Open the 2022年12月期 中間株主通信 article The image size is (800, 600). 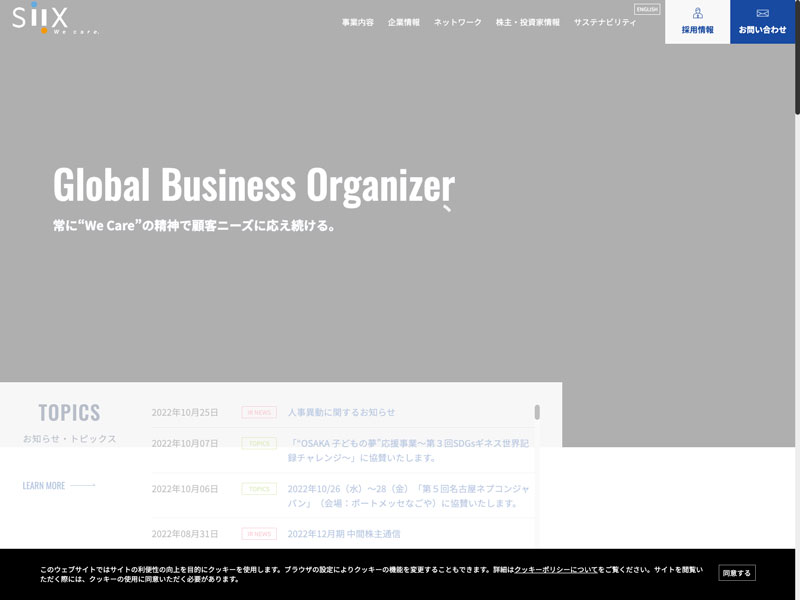coord(344,534)
